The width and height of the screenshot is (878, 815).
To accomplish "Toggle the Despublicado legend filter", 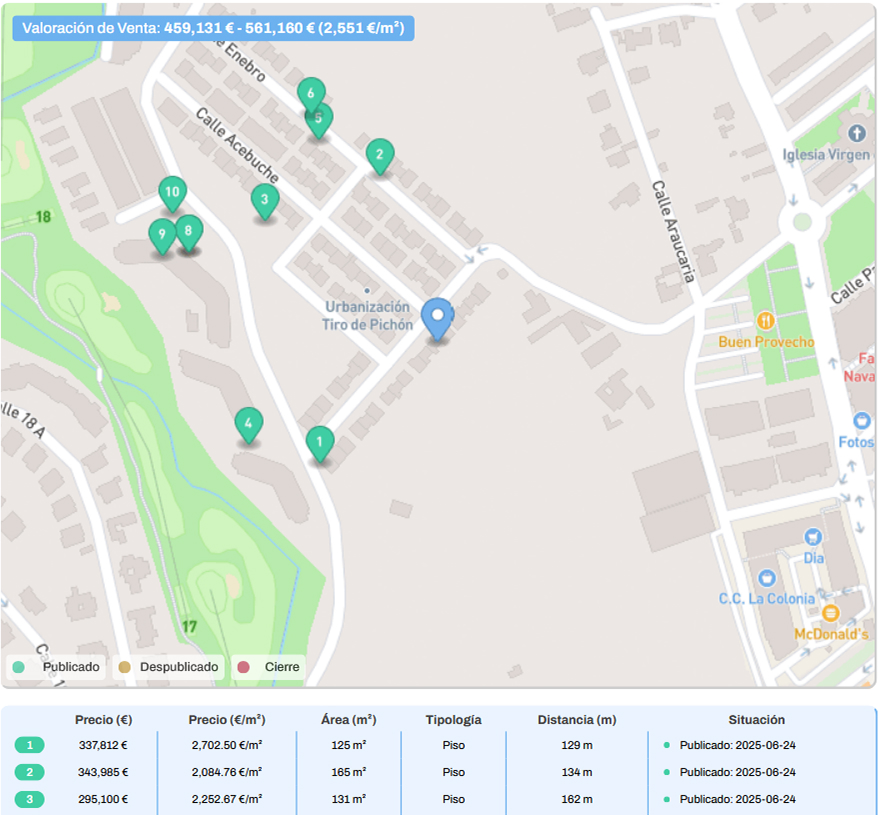I will [x=167, y=667].
